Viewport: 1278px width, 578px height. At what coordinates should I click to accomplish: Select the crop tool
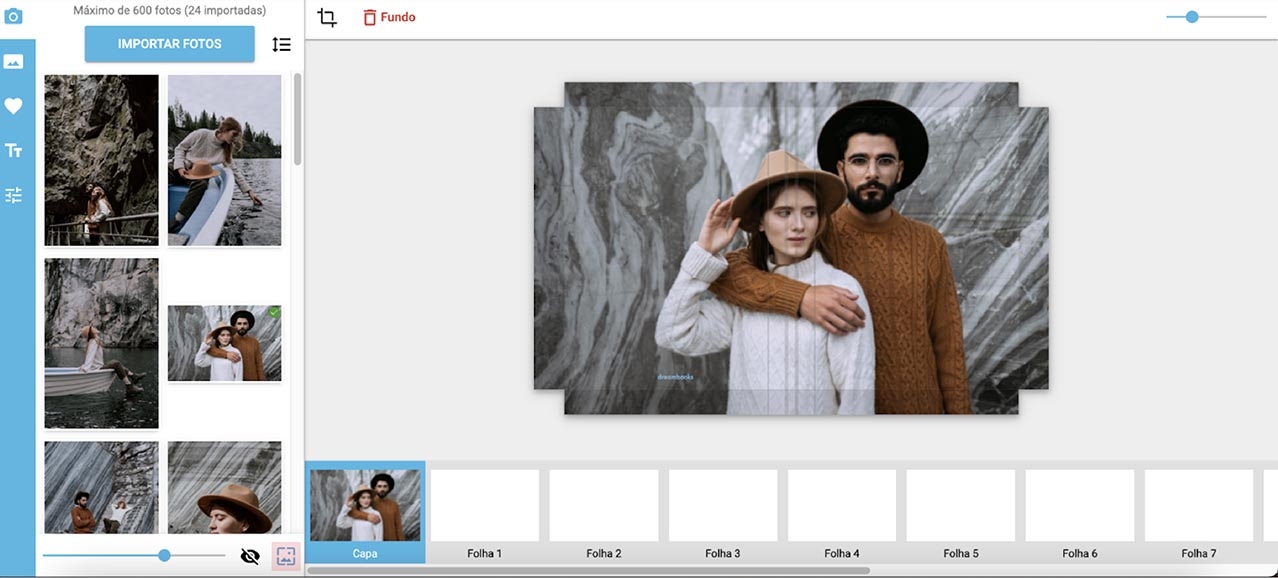tap(327, 17)
